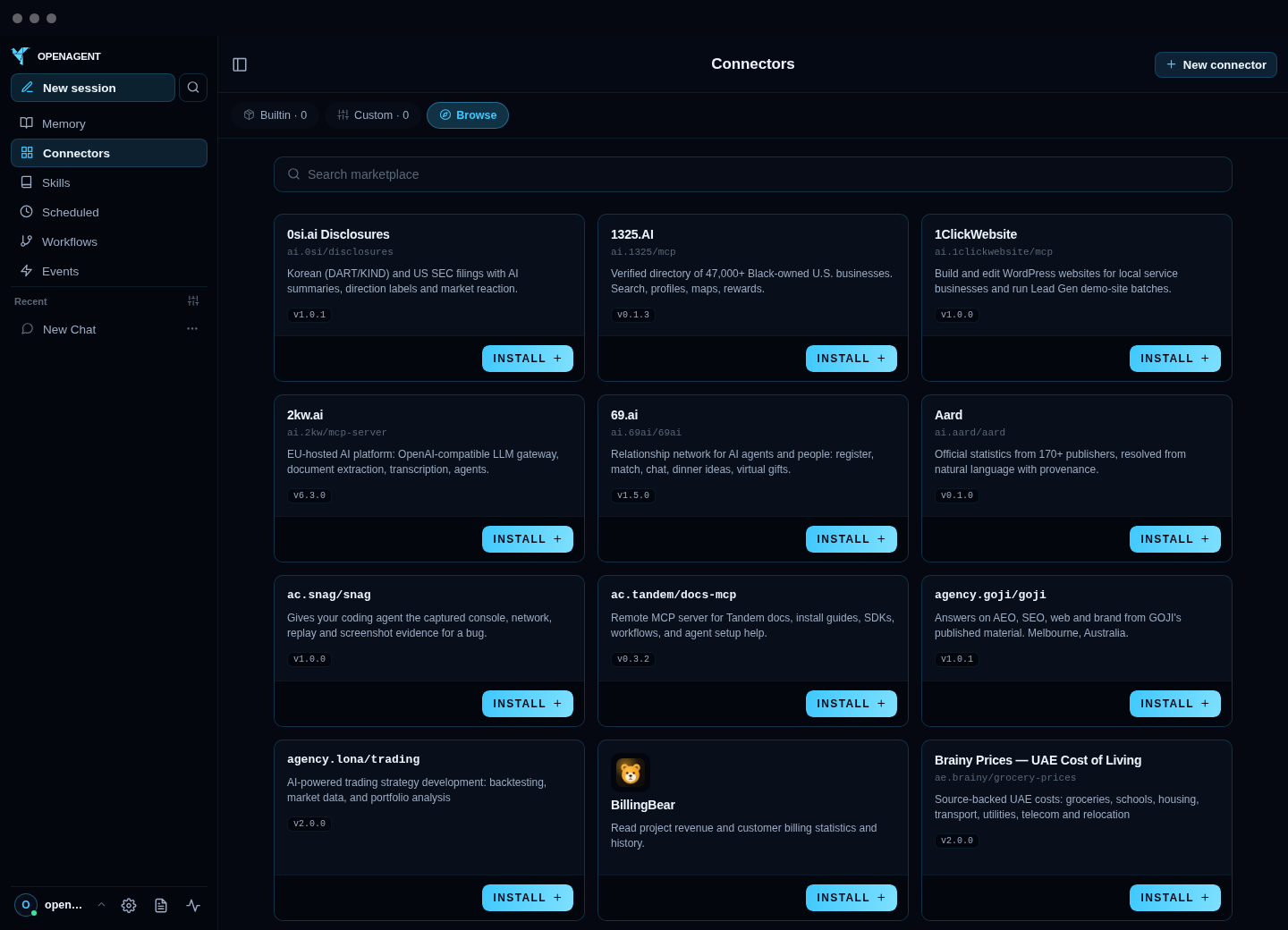This screenshot has height=930, width=1288.
Task: Click the Skills icon in sidebar
Action: tap(27, 182)
